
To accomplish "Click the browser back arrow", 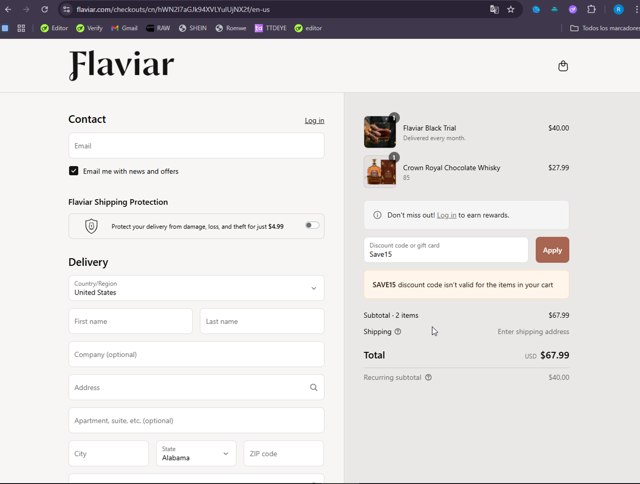I will pos(8,9).
